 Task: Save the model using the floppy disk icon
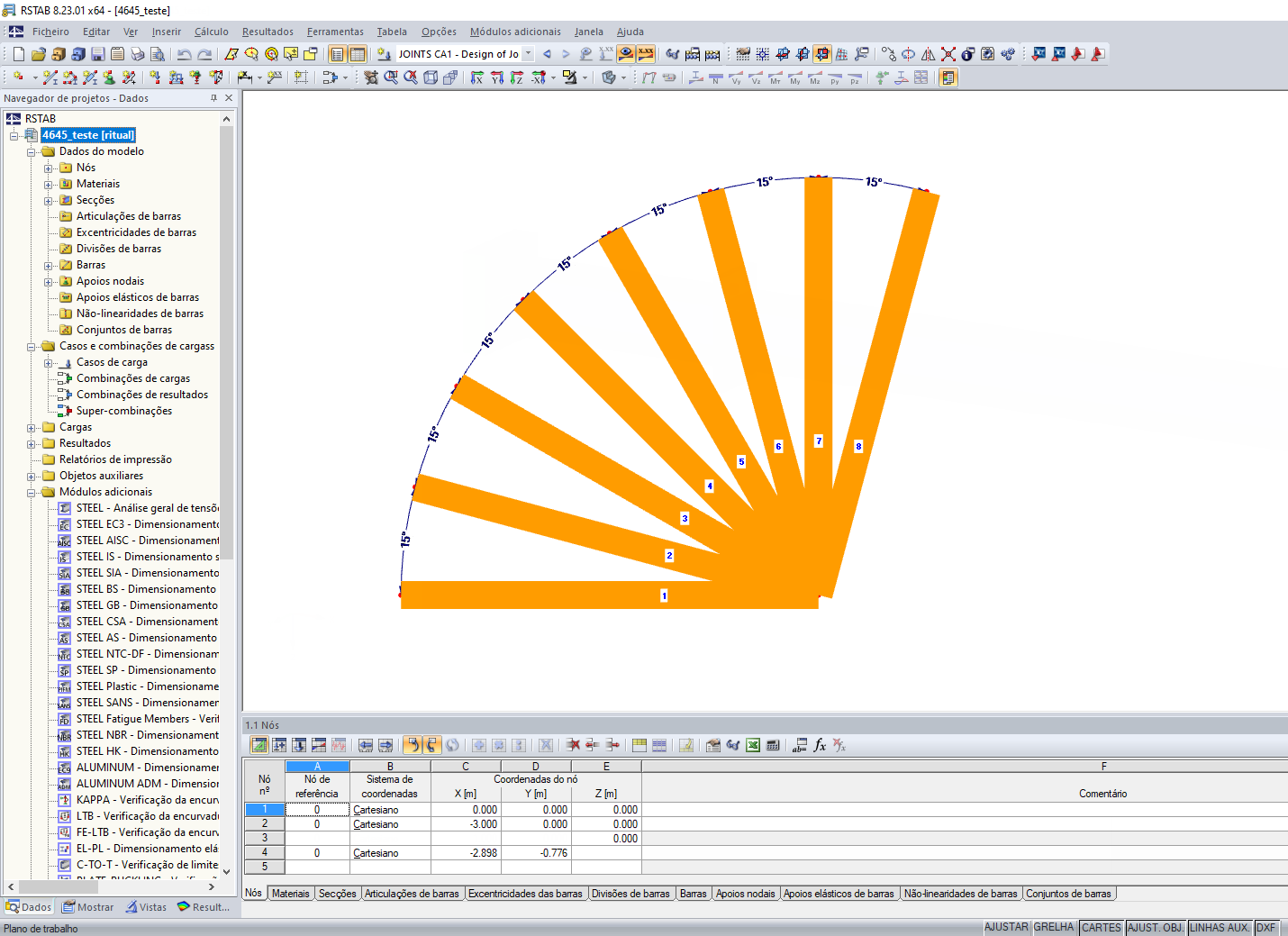(x=97, y=54)
